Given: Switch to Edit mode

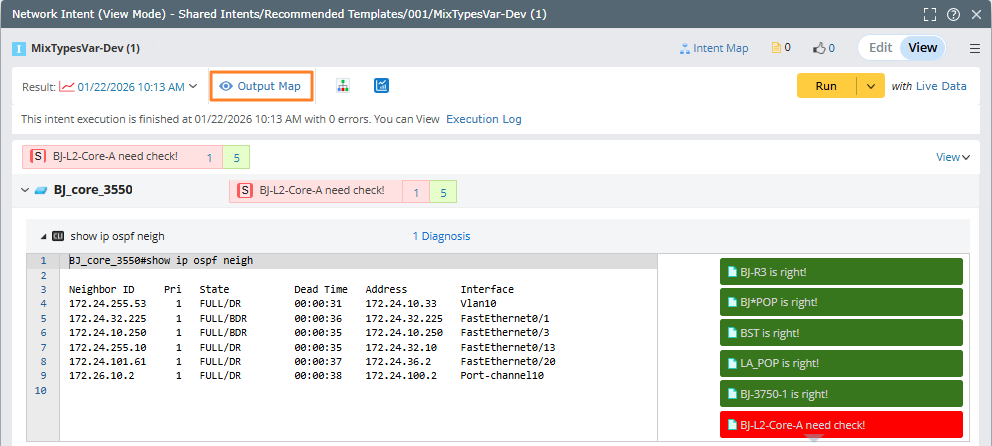Looking at the screenshot, I should (x=880, y=47).
